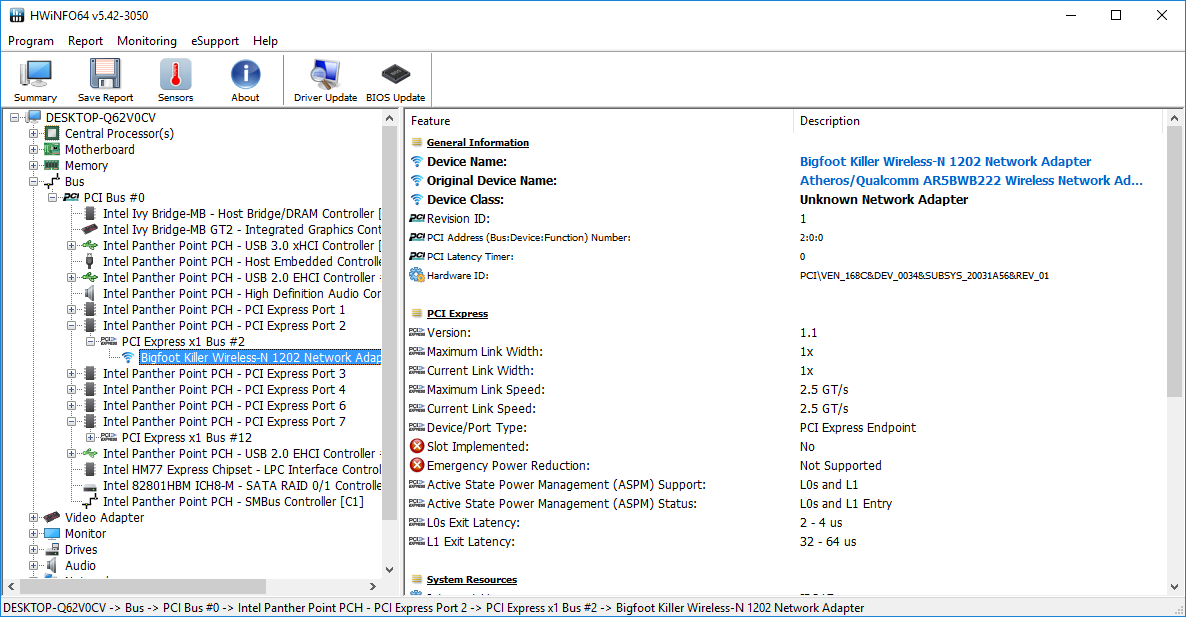Click the SMBus Controller icon in tree
Viewport: 1186px width, 617px height.
pos(90,501)
